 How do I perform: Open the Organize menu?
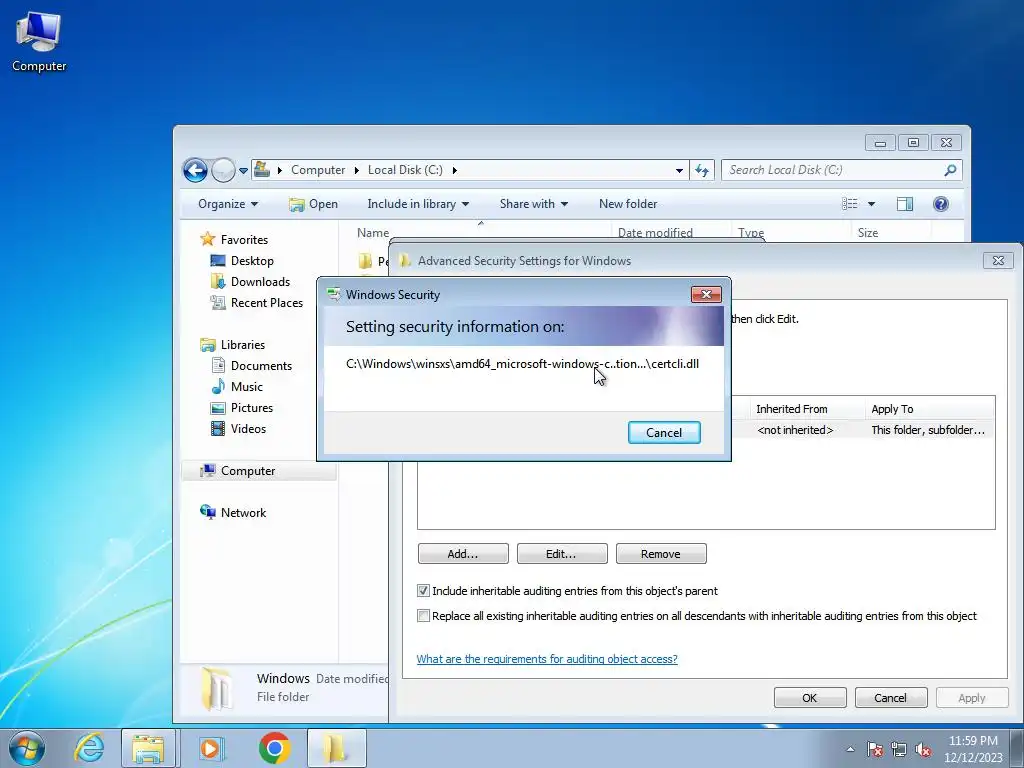click(228, 204)
